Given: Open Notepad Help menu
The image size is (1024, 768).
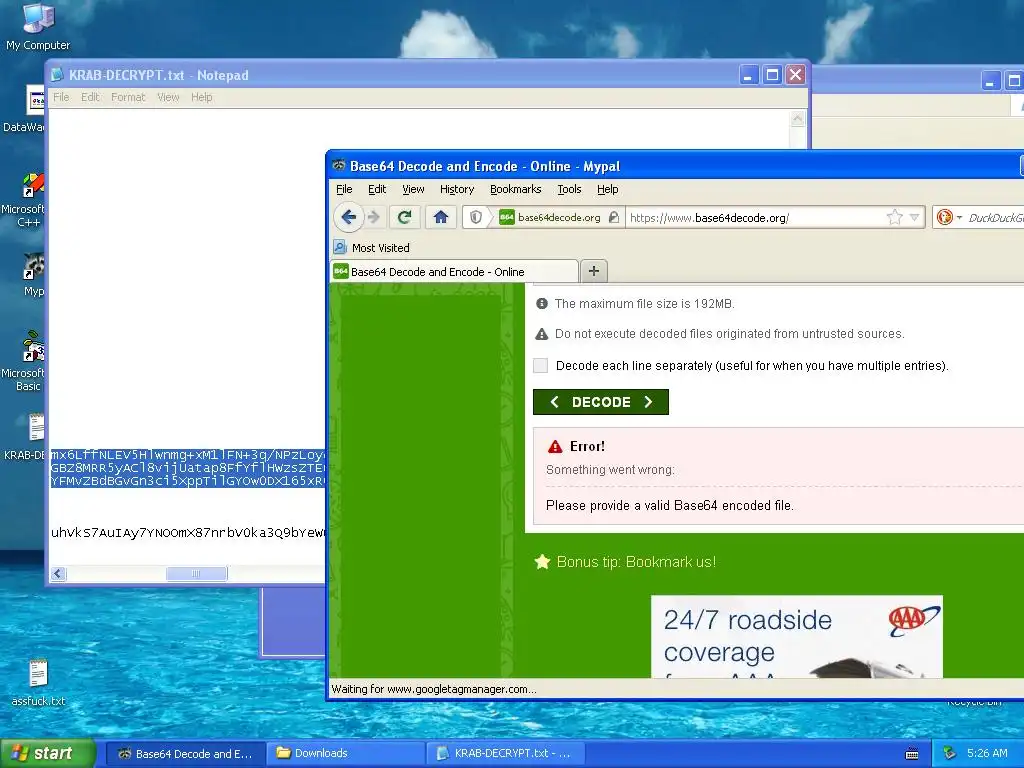Looking at the screenshot, I should click(202, 97).
